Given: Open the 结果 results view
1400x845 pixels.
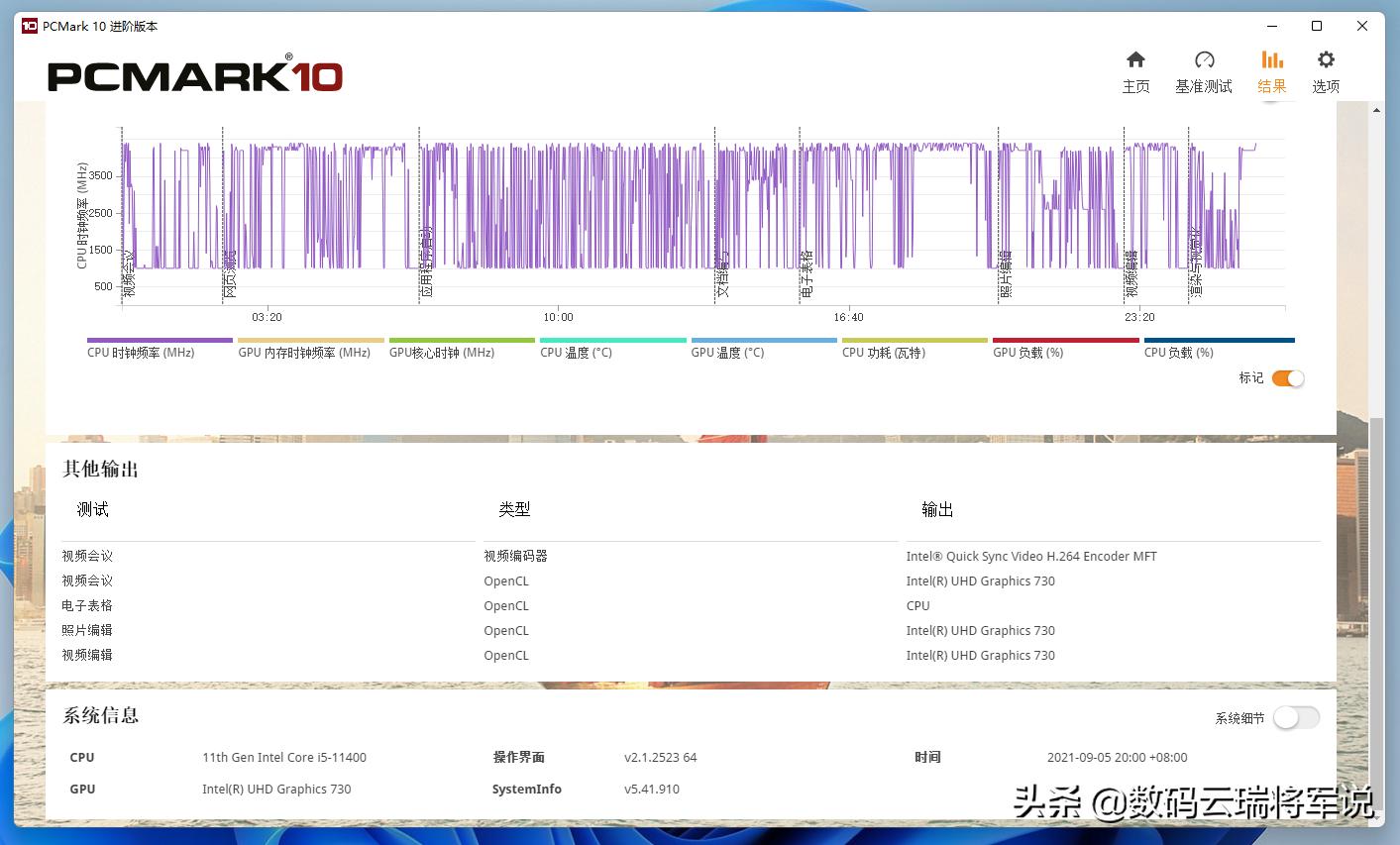Looking at the screenshot, I should pos(1271,69).
